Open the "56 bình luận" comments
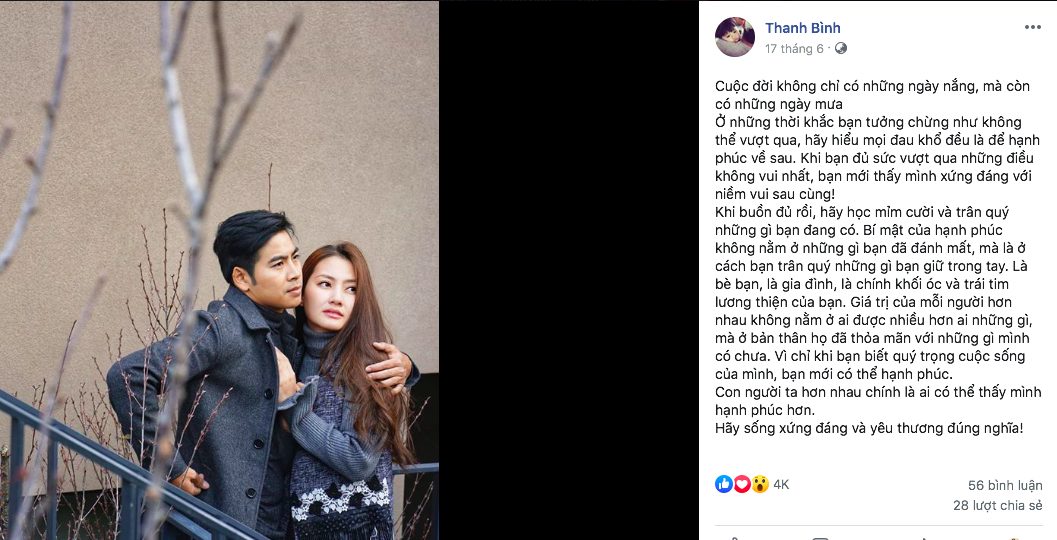This screenshot has width=1057, height=540. [x=1005, y=485]
